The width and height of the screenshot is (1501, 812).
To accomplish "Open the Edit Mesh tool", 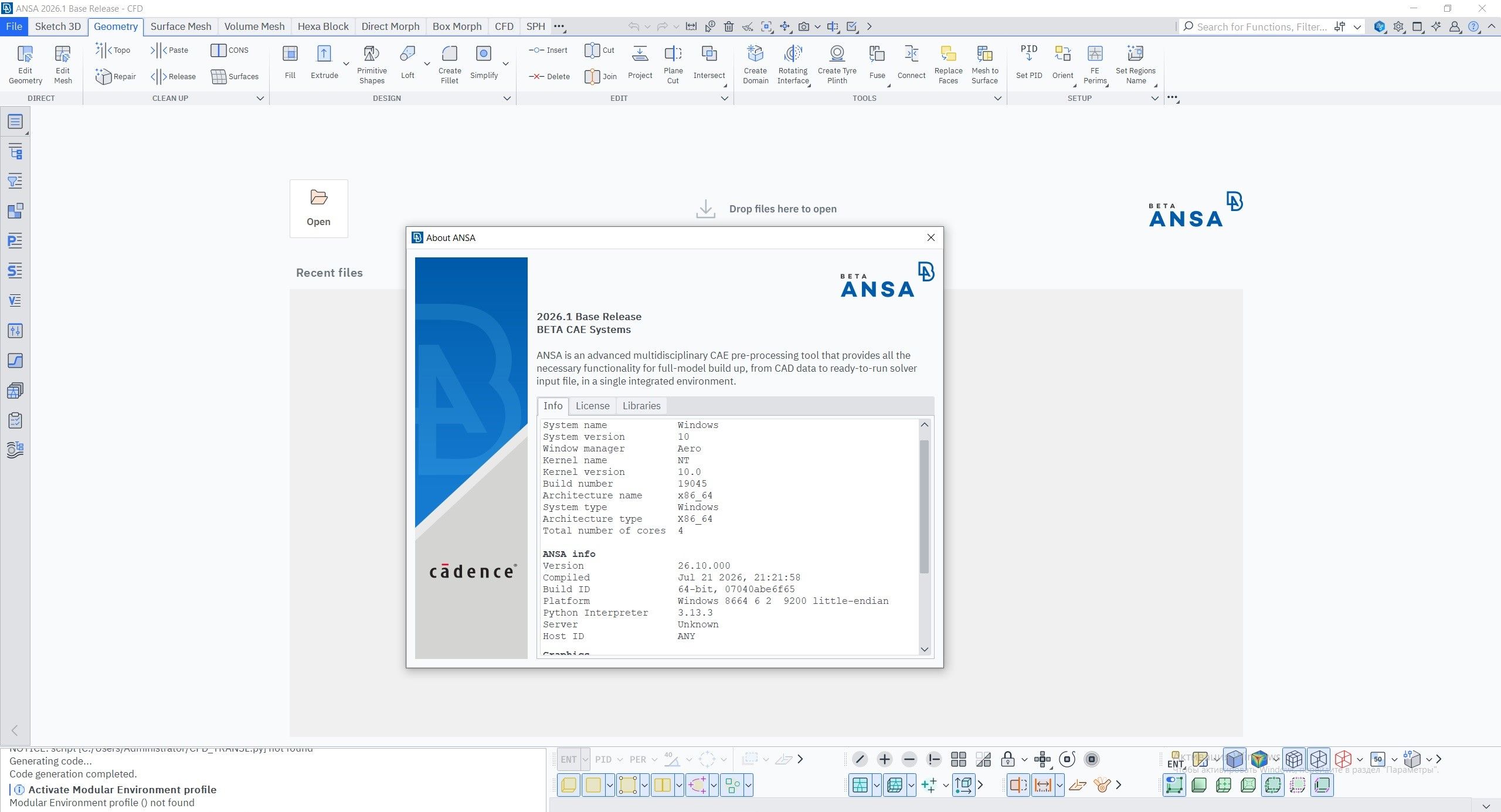I will pyautogui.click(x=63, y=64).
